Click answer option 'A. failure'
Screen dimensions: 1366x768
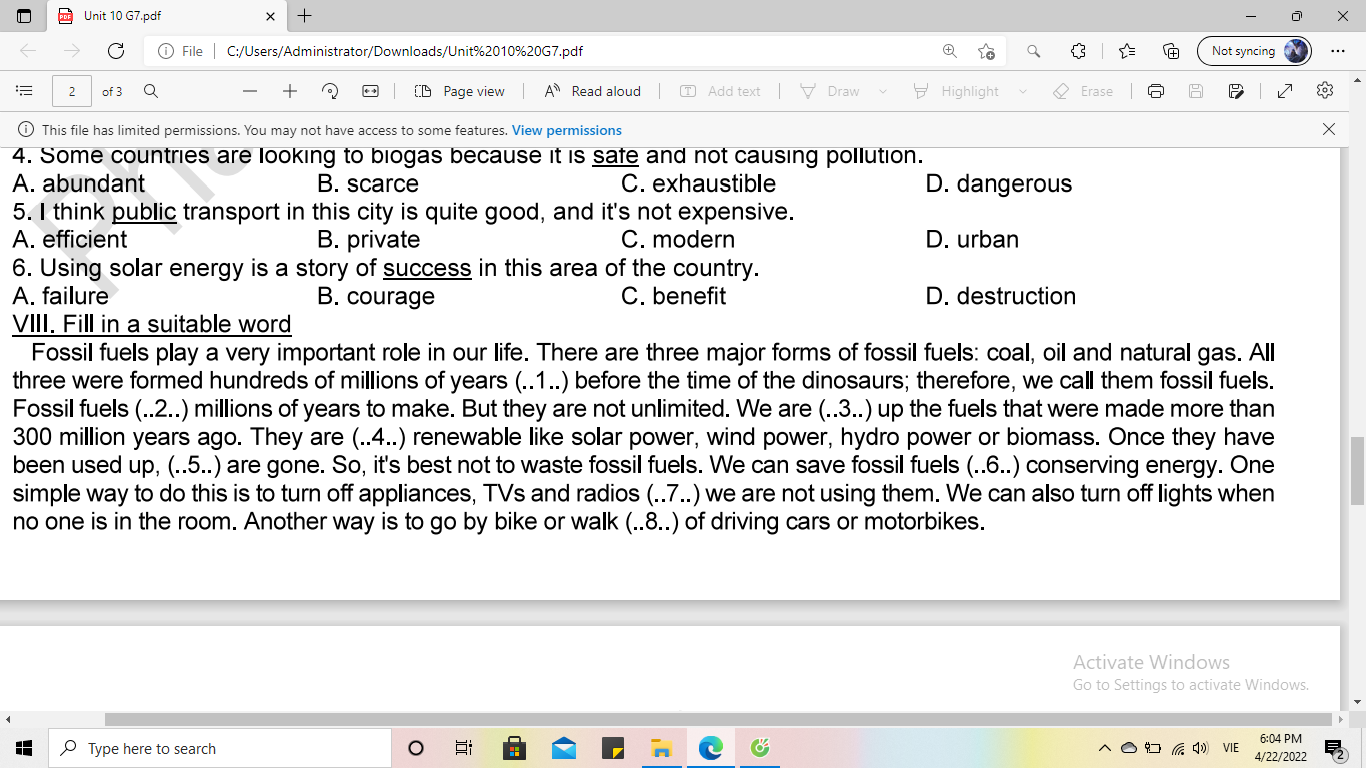(60, 296)
